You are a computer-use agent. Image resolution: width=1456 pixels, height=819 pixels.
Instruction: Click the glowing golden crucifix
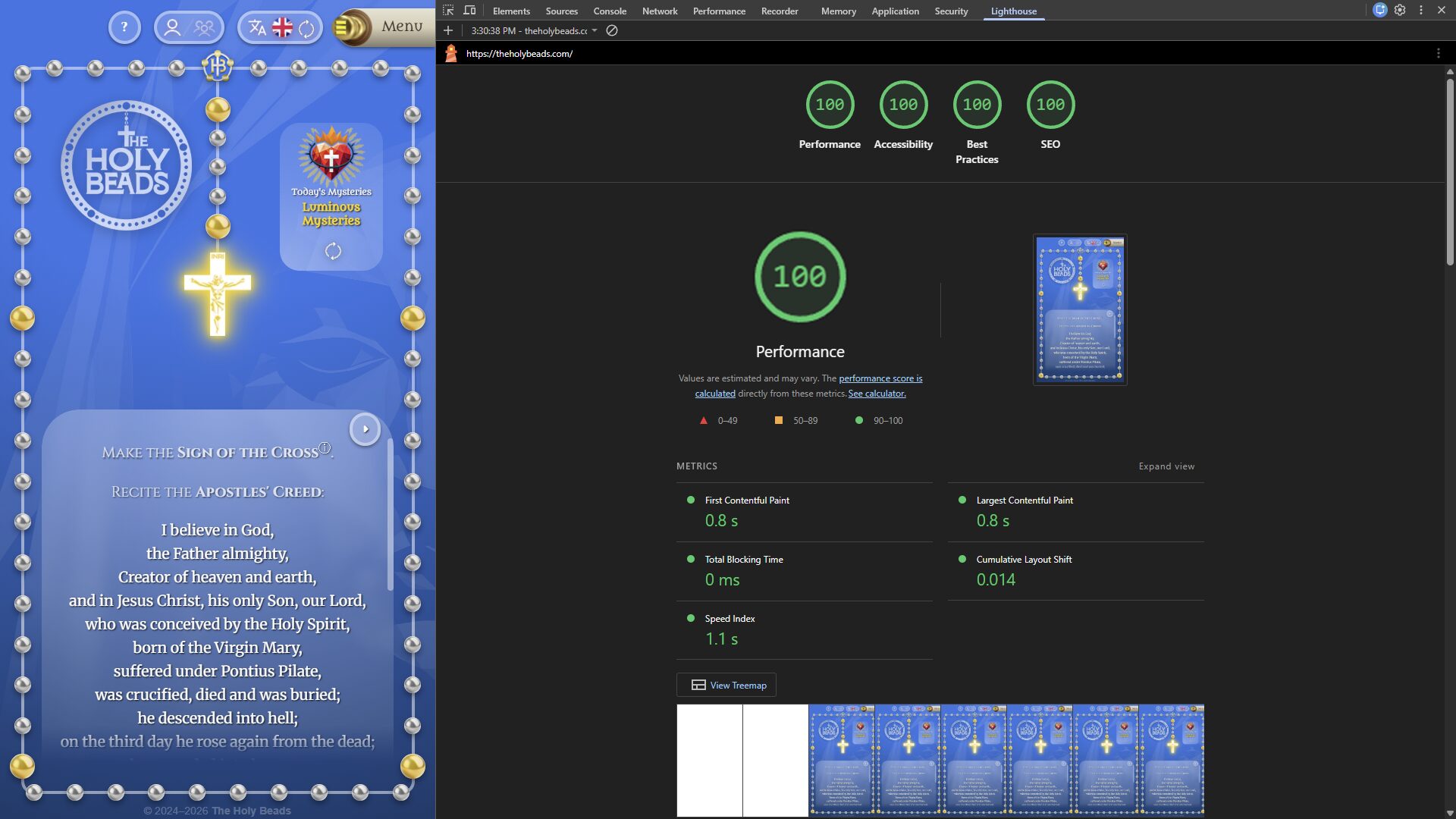[218, 294]
